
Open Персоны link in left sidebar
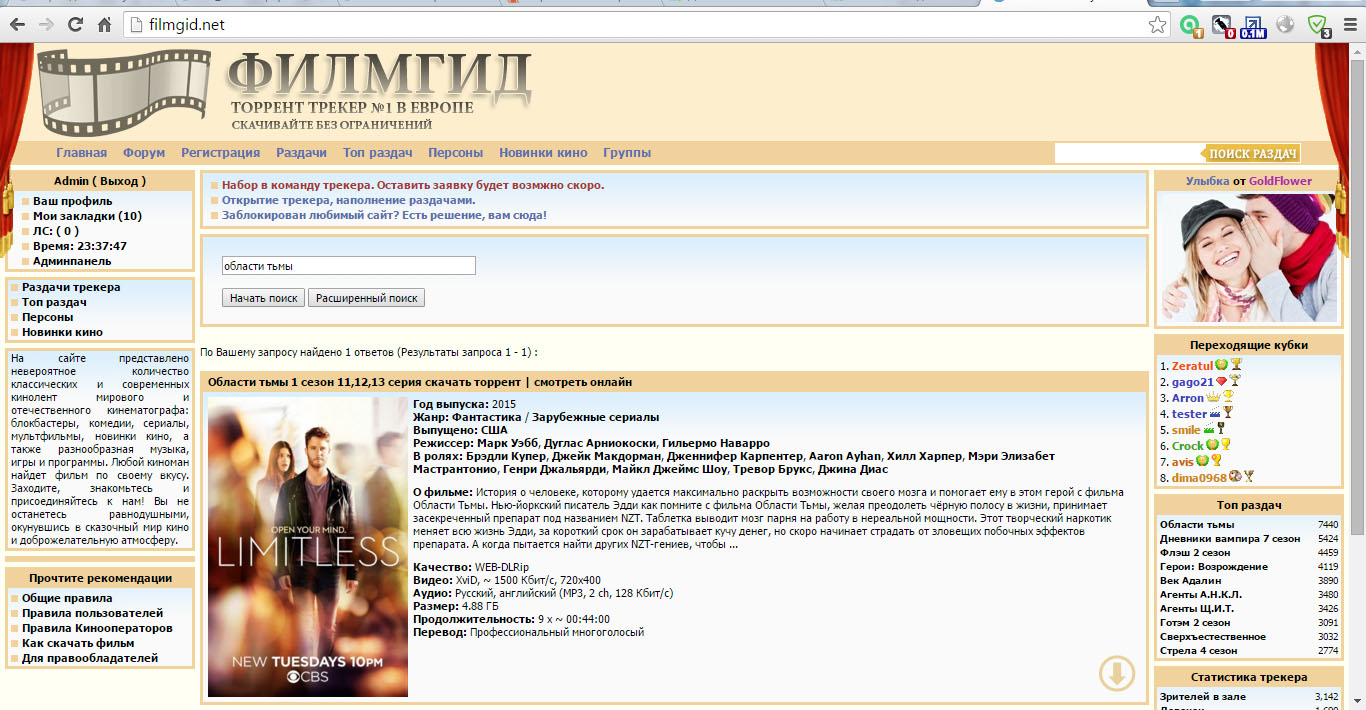point(48,317)
